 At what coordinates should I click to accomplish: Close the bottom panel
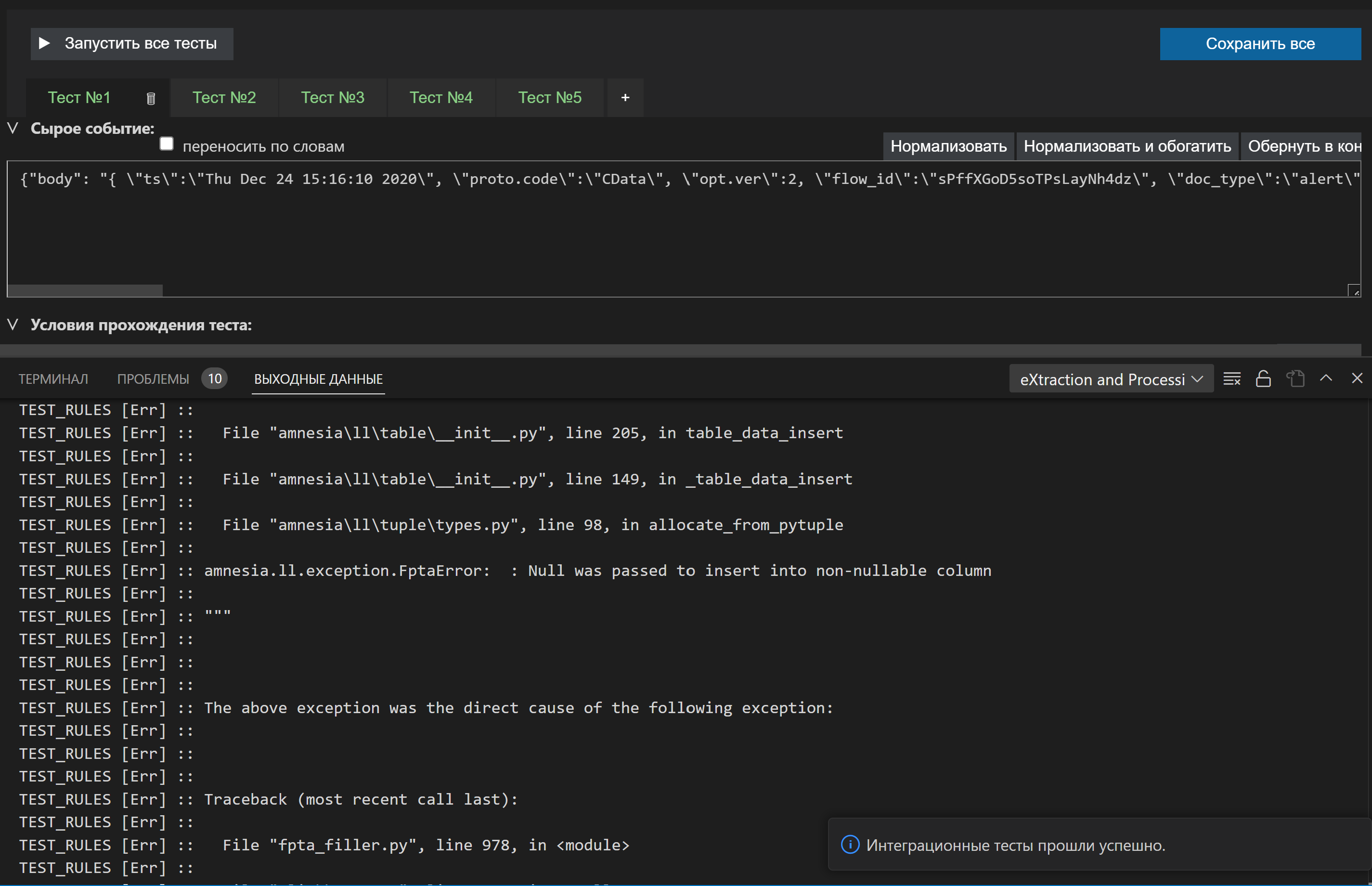(x=1357, y=378)
